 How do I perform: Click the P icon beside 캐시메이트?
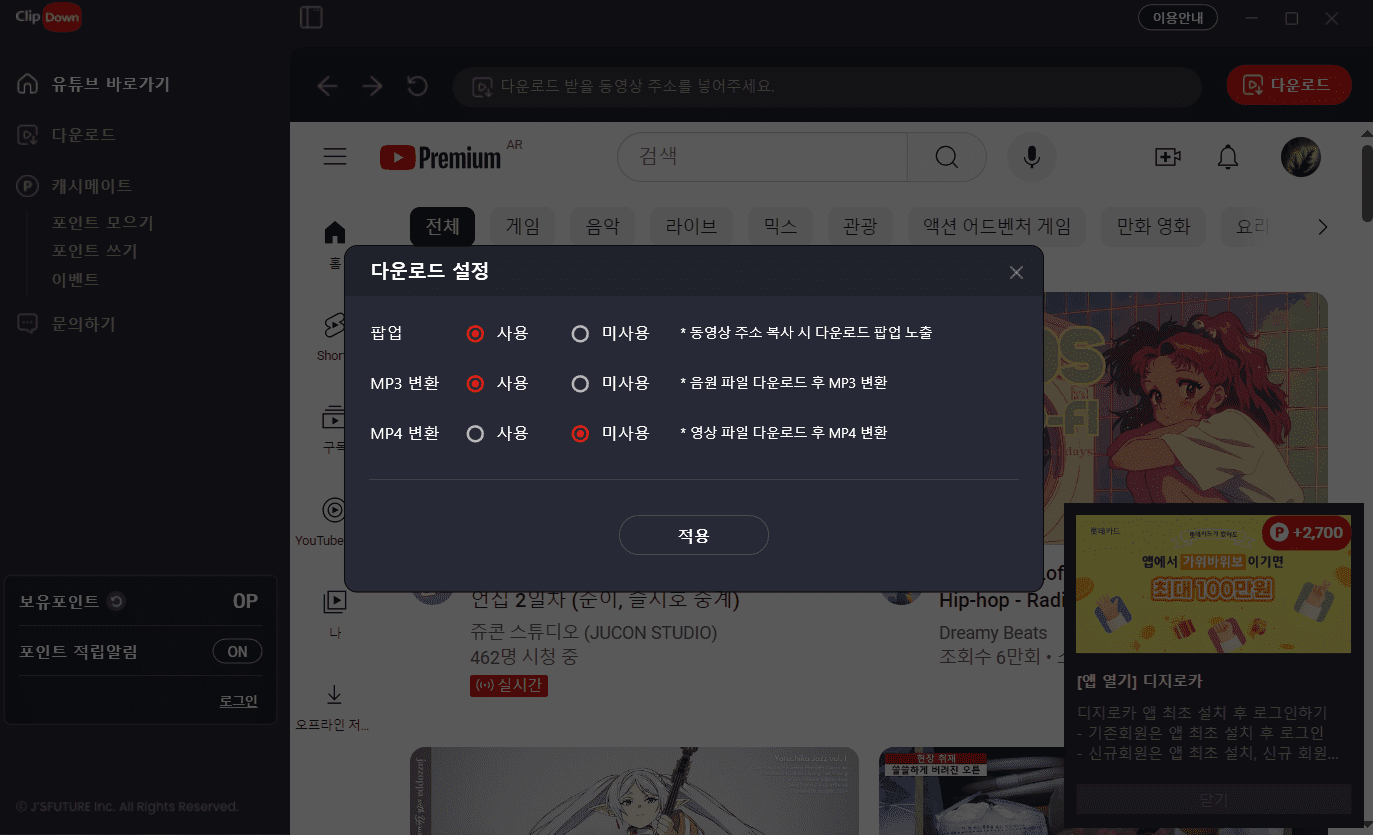pos(28,185)
